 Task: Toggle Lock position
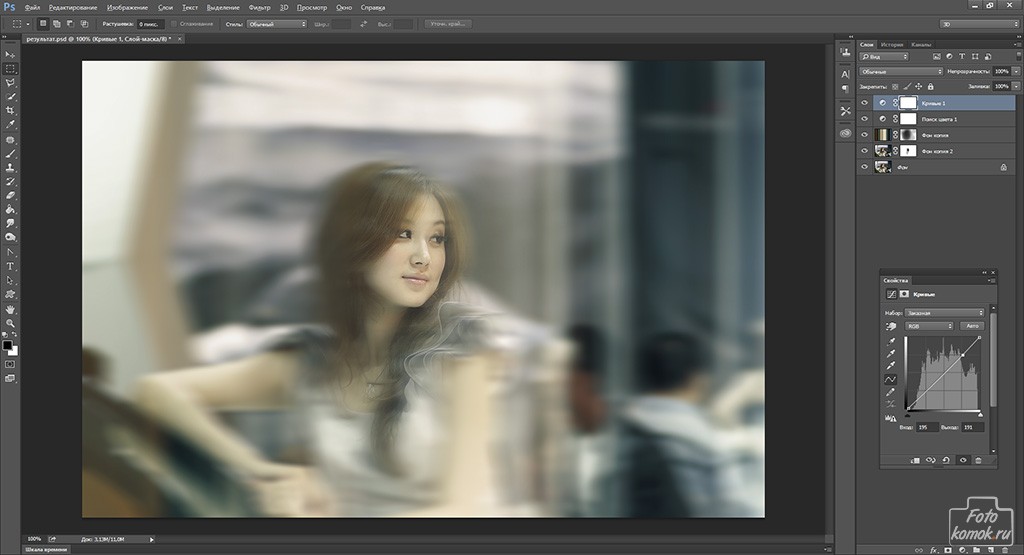pos(918,86)
